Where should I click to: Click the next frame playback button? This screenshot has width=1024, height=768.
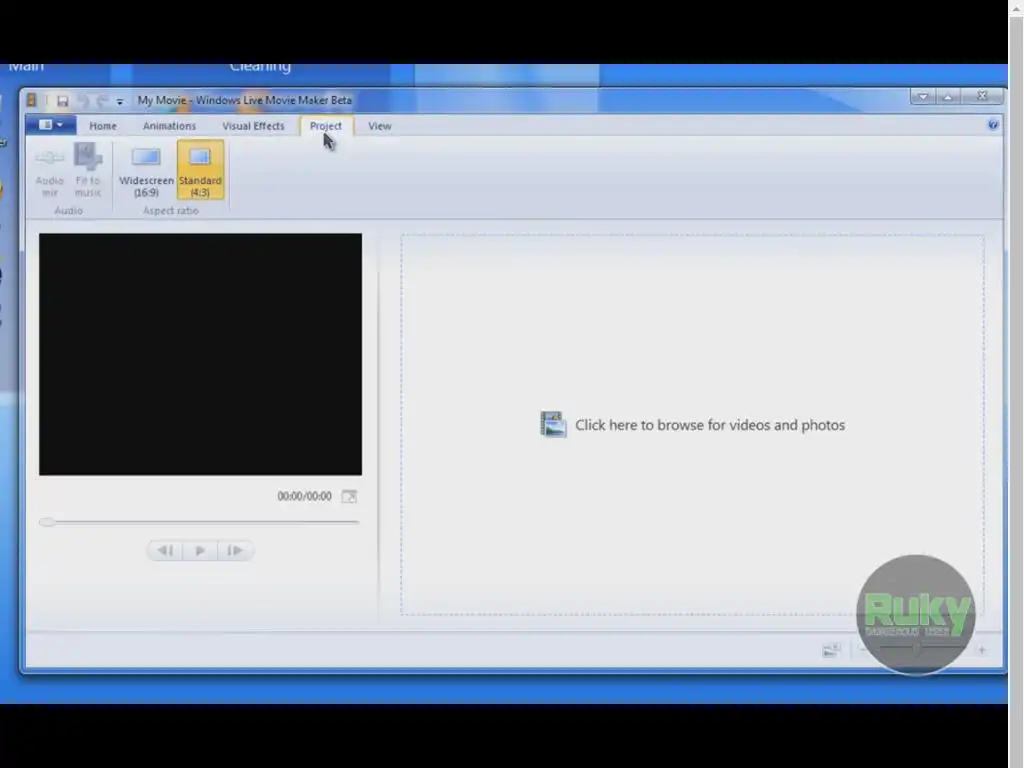[235, 551]
